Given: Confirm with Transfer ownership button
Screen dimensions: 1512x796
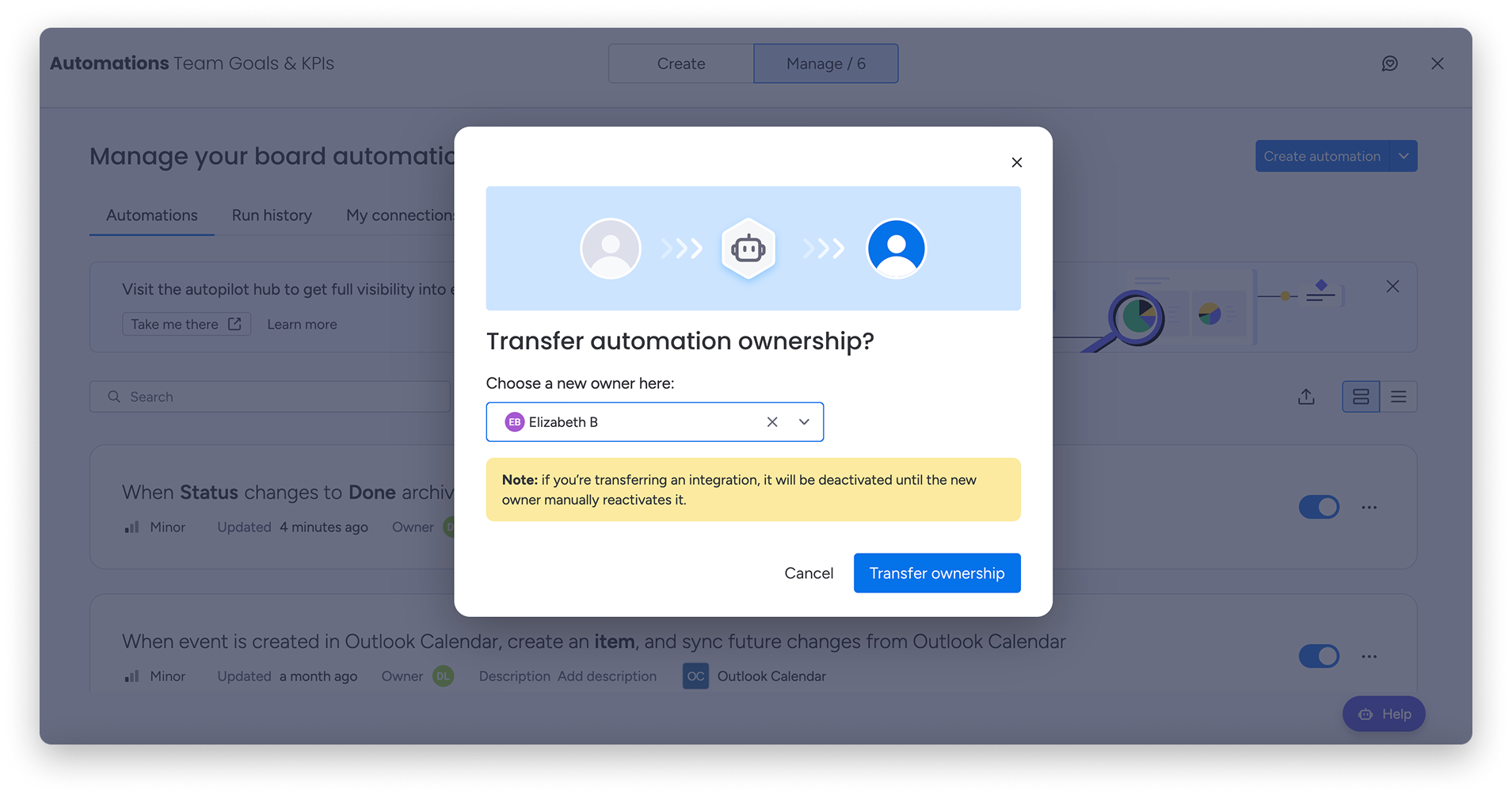Looking at the screenshot, I should 937,573.
